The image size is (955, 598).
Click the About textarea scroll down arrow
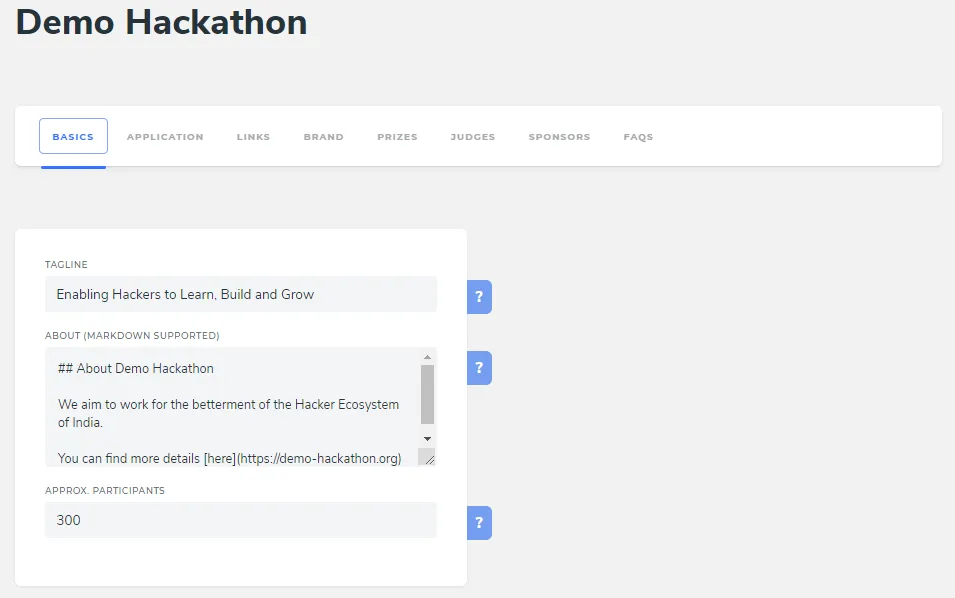click(428, 438)
